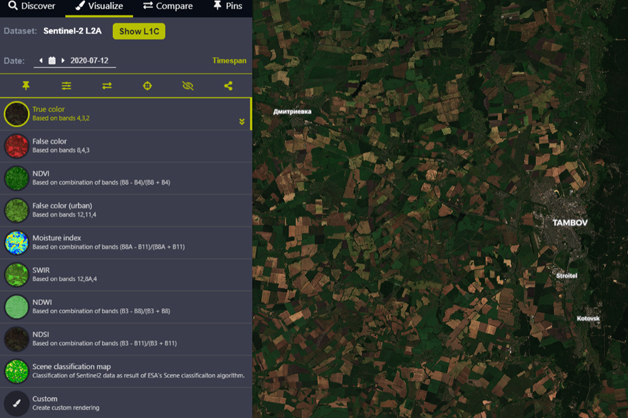Open Custom rendering with the brush icon
Screen dimensions: 628x418
click(16, 403)
